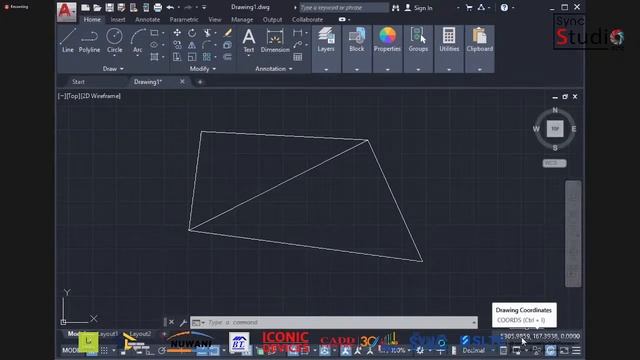The image size is (640, 360).
Task: Expand the Annotation panel
Action: [274, 69]
